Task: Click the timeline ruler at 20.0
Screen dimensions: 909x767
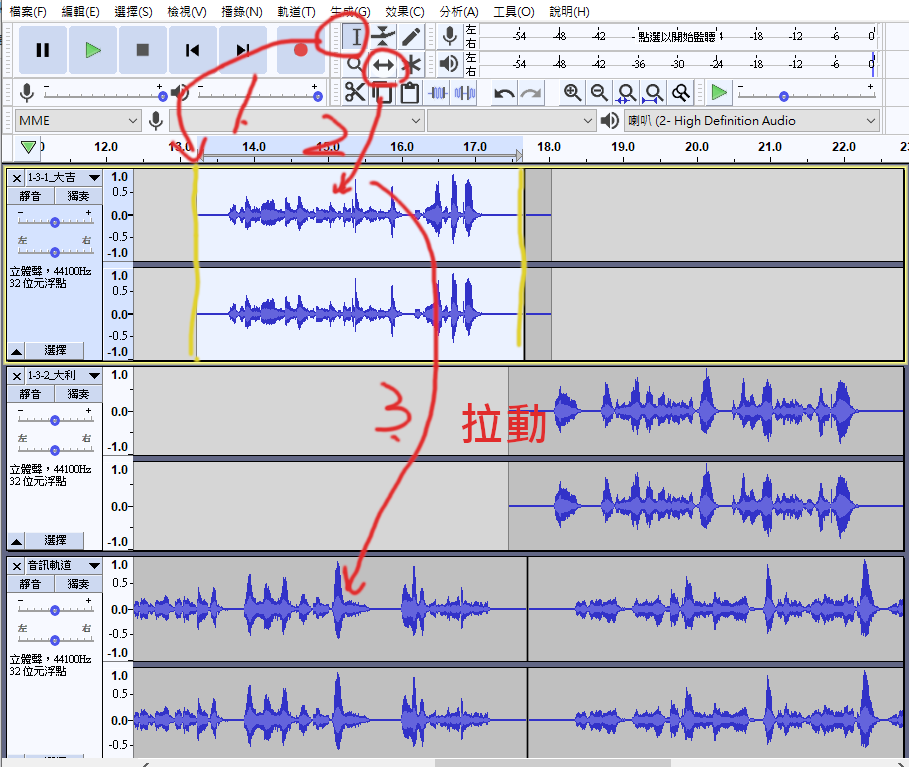Action: (696, 147)
